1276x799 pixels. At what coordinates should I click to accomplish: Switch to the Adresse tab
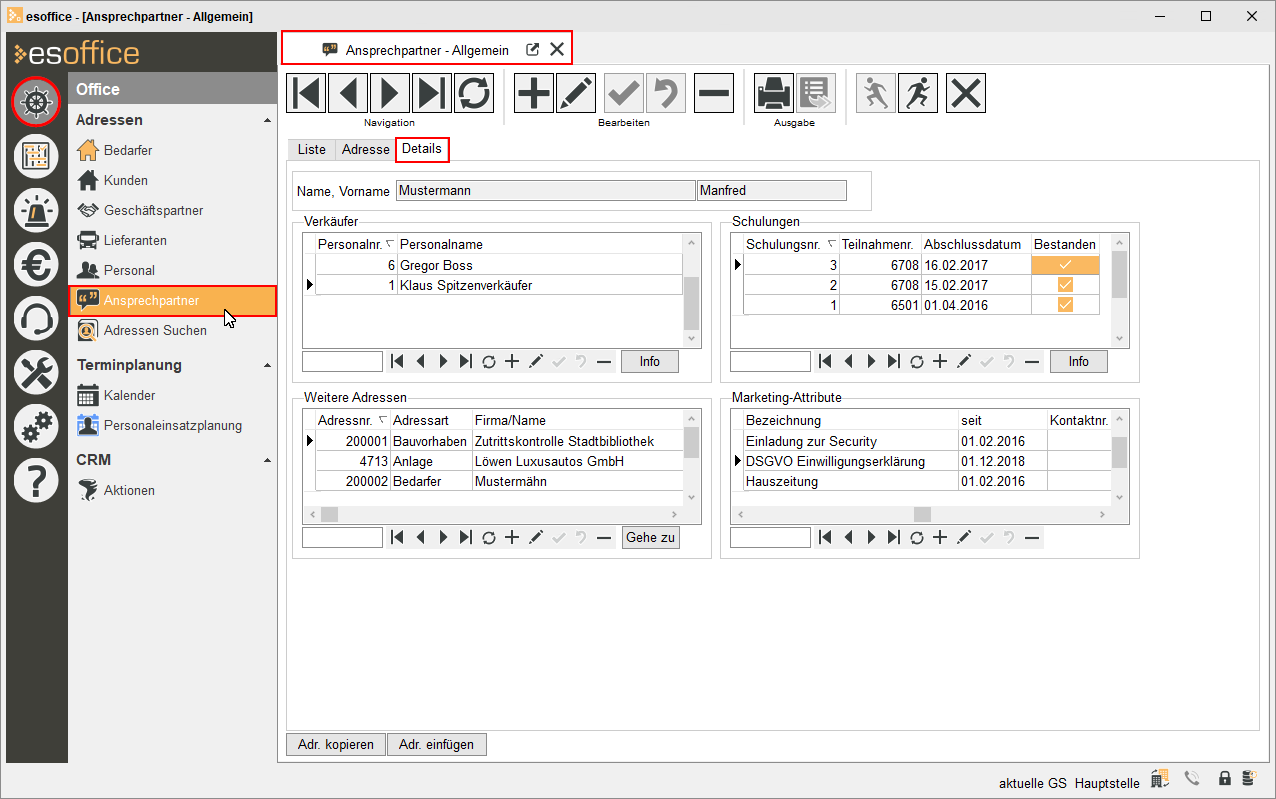point(365,149)
